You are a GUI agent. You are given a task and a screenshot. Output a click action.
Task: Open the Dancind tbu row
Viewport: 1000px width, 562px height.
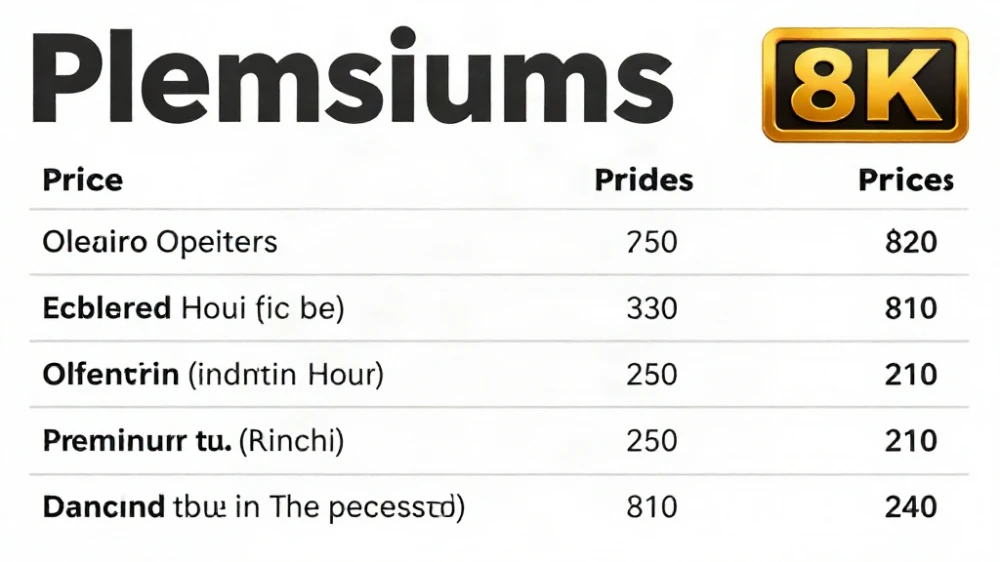(x=499, y=507)
